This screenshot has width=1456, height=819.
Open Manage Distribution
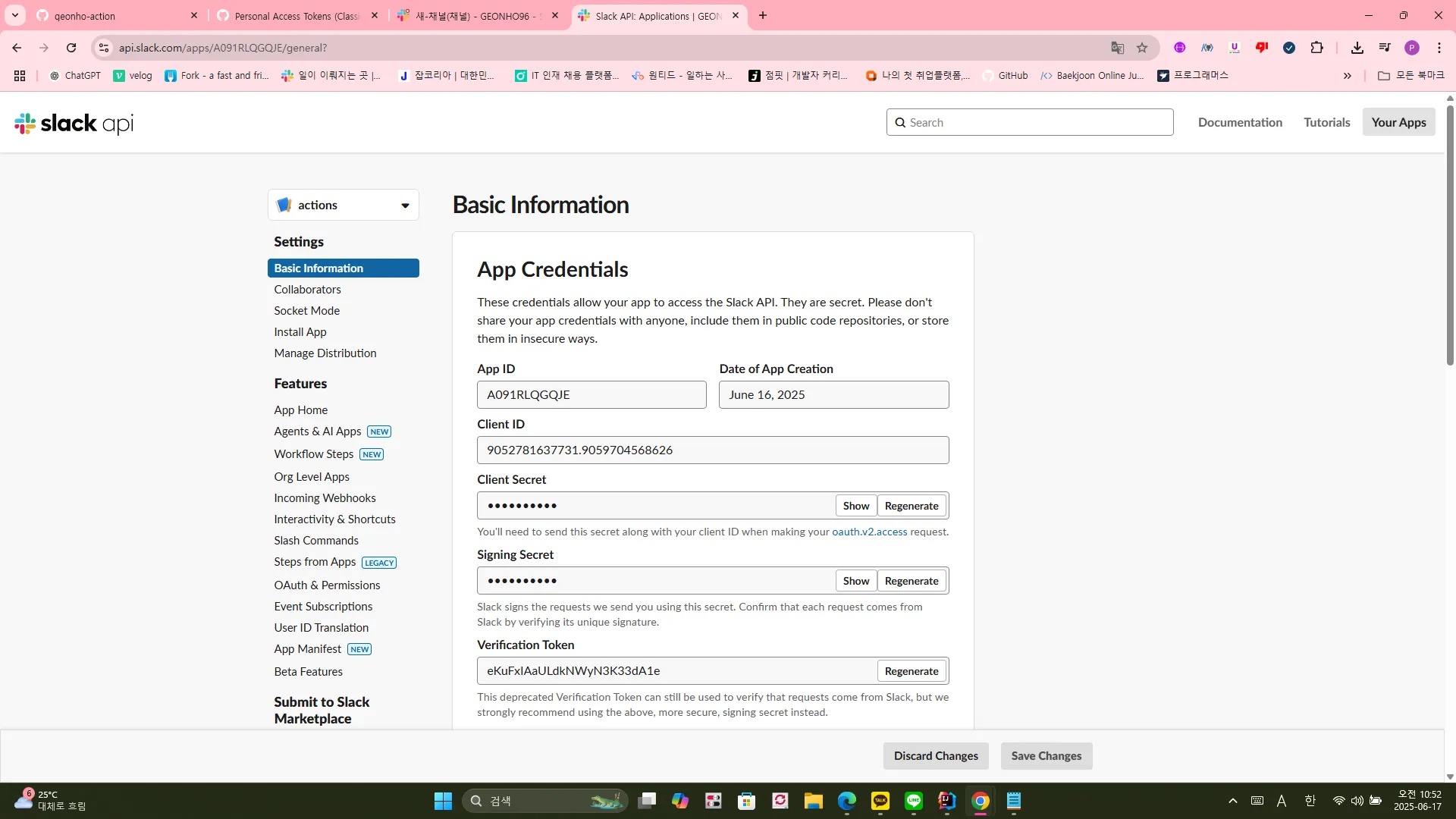click(x=325, y=353)
